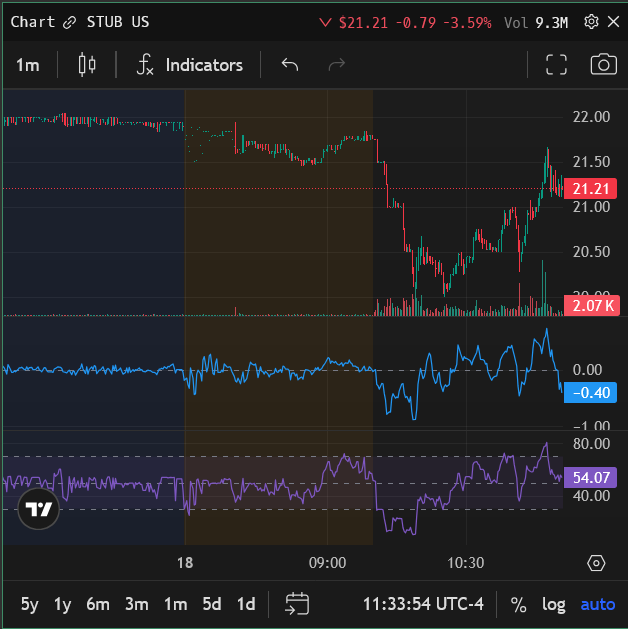628x629 pixels.
Task: Click the 2.07 K volume label
Action: pos(592,306)
